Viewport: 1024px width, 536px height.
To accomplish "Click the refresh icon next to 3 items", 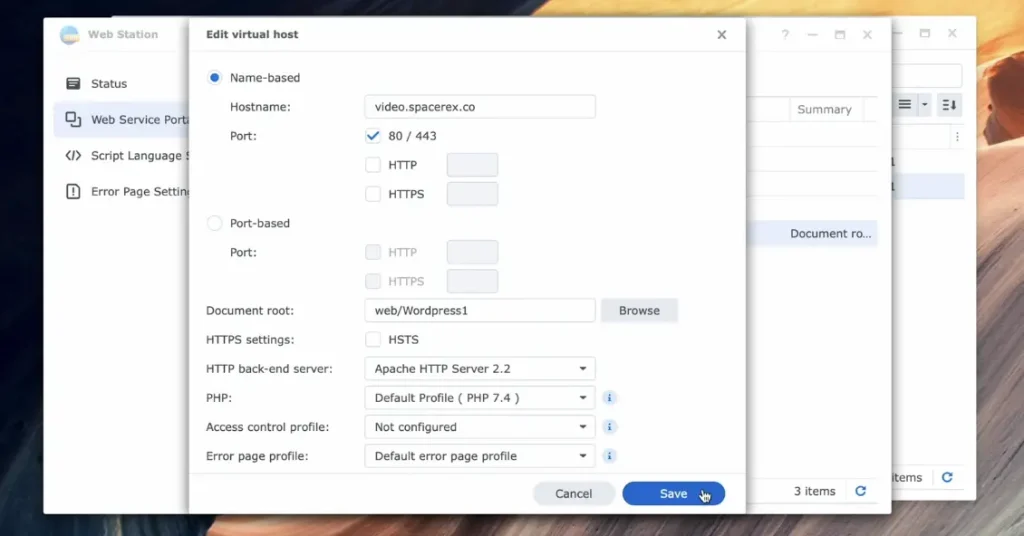I will pos(860,491).
